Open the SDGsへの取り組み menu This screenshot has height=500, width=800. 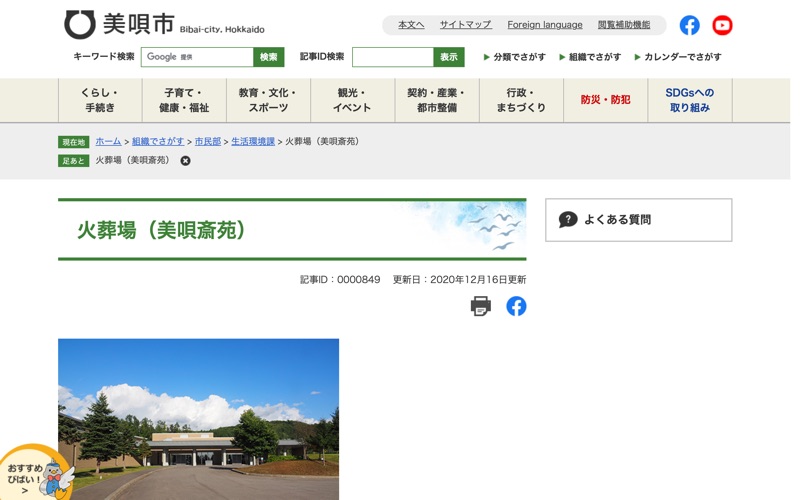[x=690, y=100]
